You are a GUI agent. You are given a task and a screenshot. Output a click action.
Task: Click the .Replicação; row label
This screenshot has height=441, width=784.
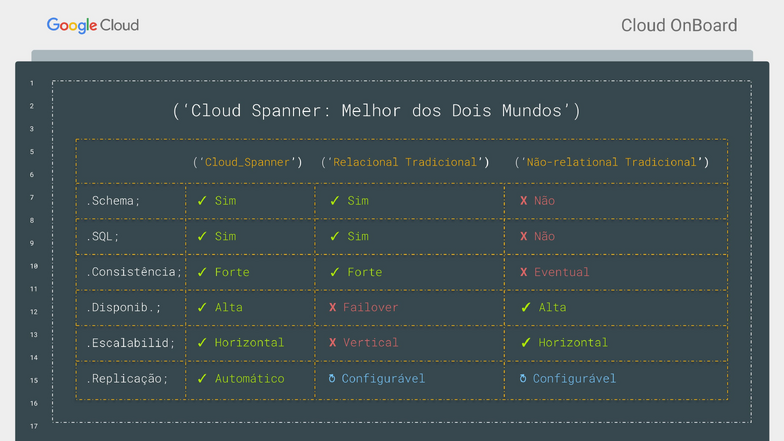click(x=127, y=379)
